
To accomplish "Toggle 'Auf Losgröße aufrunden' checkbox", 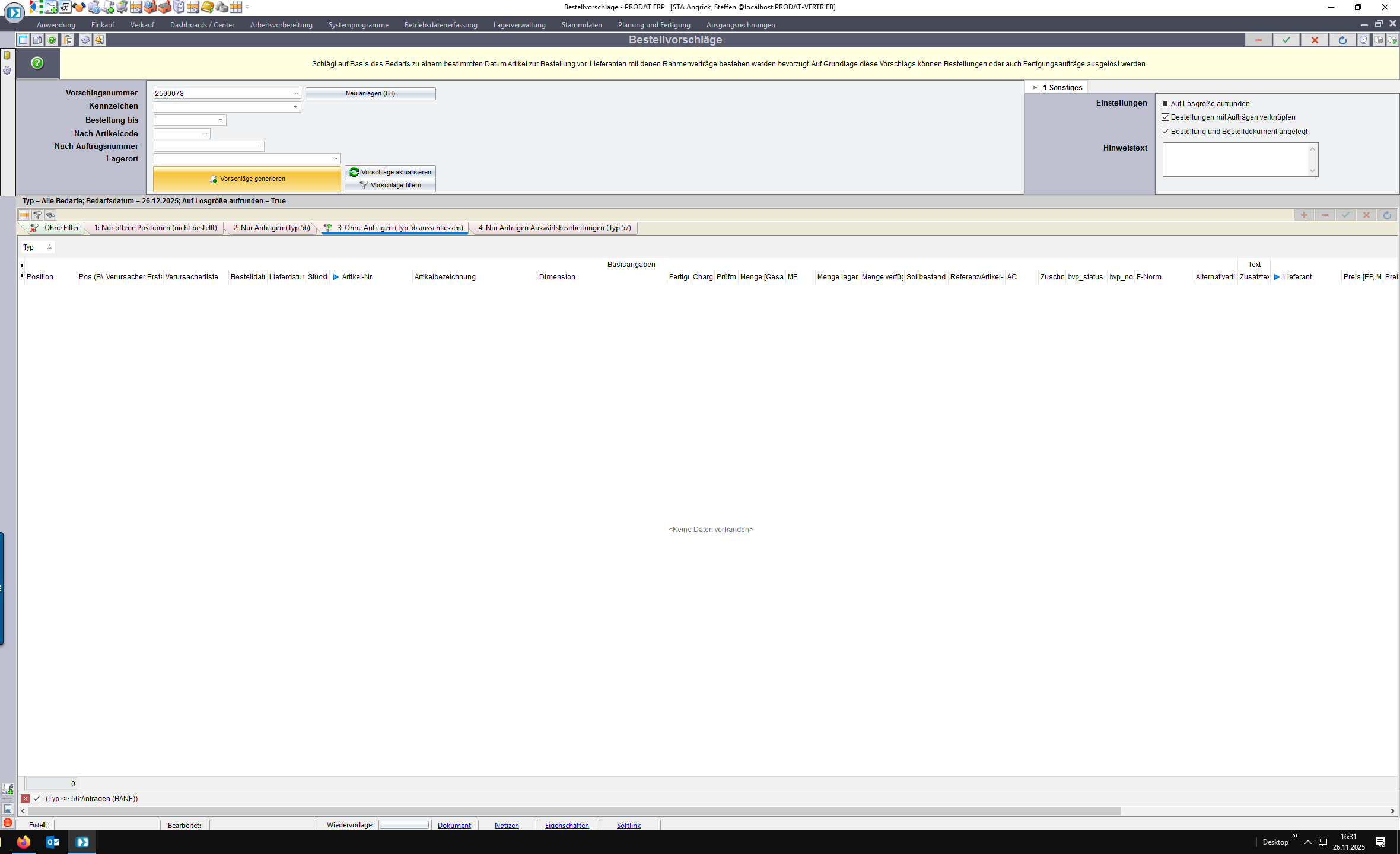I will (1165, 103).
